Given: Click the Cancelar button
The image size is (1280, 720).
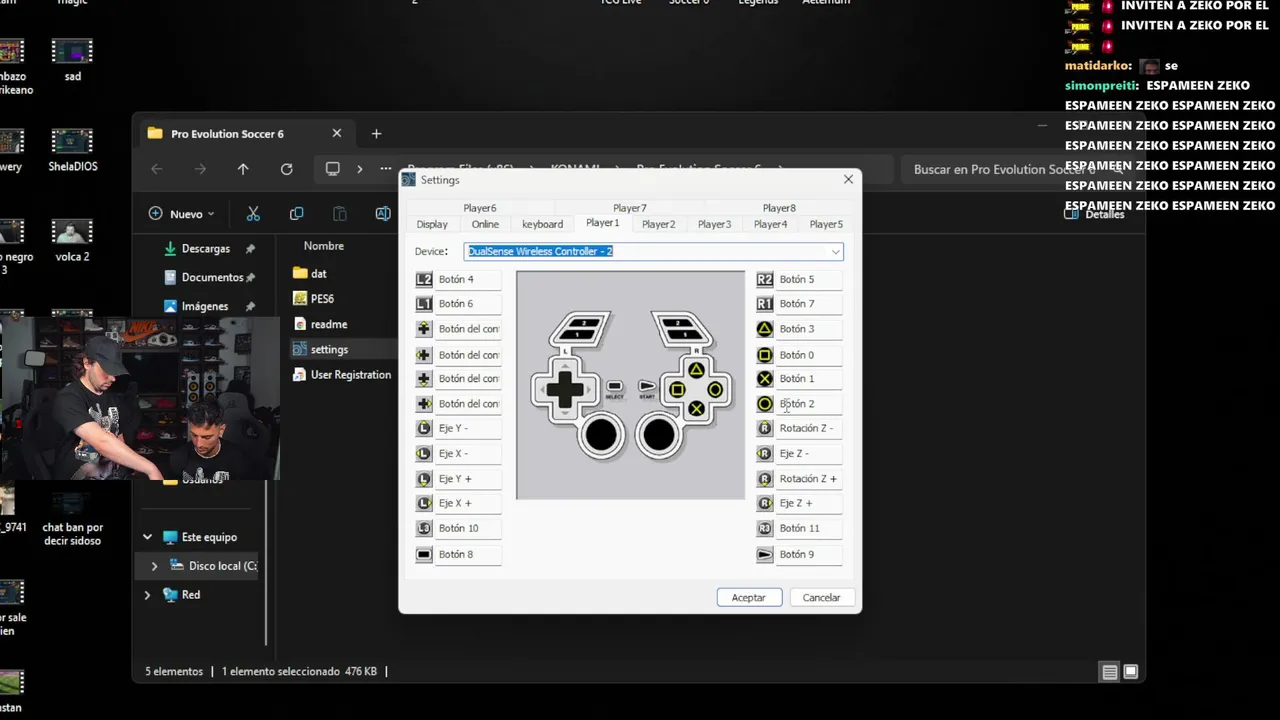Looking at the screenshot, I should pyautogui.click(x=821, y=597).
